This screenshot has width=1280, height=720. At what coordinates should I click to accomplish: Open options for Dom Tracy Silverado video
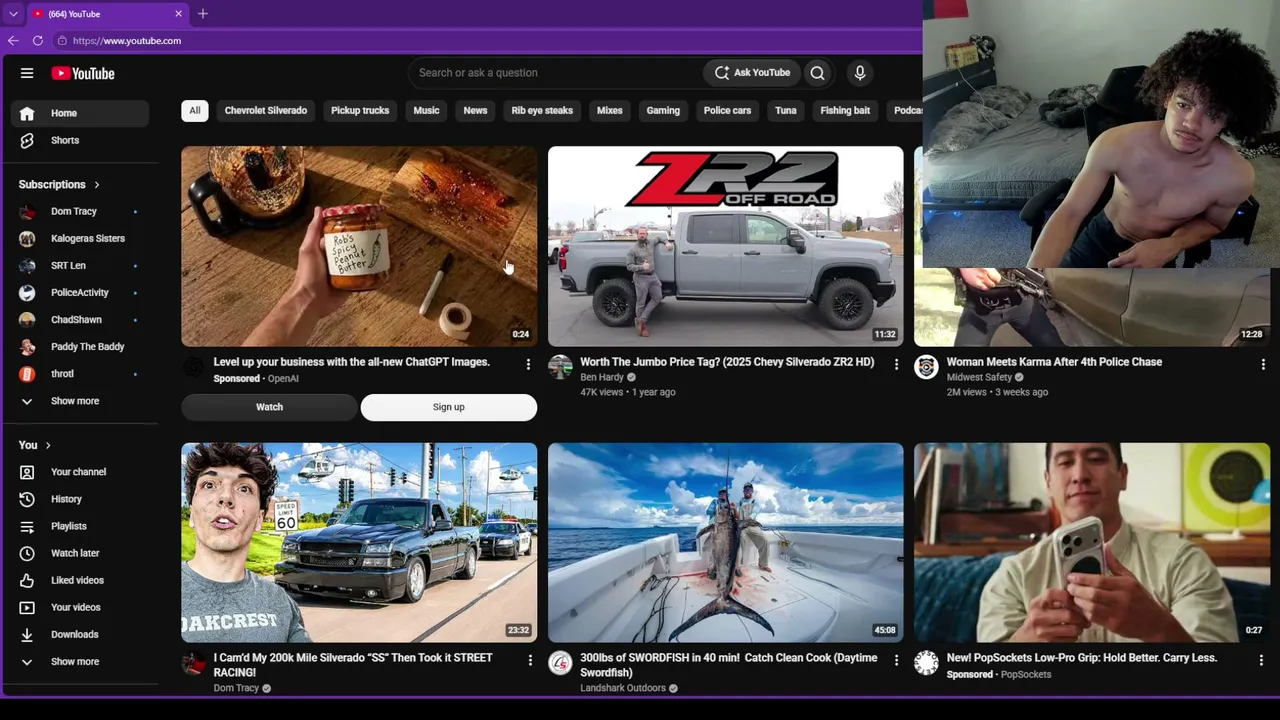(530, 660)
